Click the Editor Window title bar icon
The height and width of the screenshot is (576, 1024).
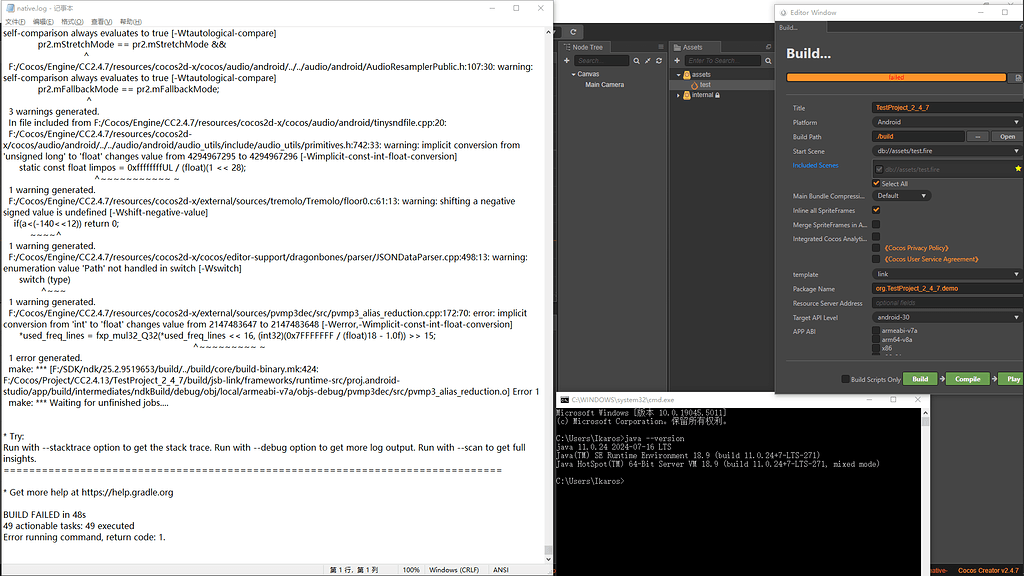pyautogui.click(x=783, y=12)
